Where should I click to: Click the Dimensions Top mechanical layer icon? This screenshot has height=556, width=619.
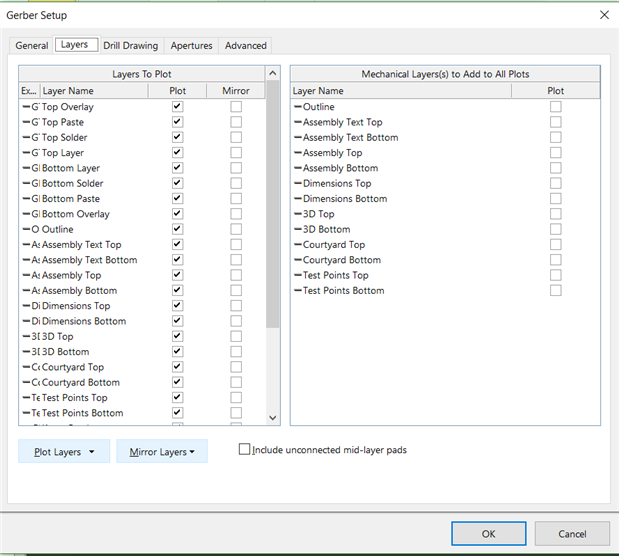click(x=297, y=184)
